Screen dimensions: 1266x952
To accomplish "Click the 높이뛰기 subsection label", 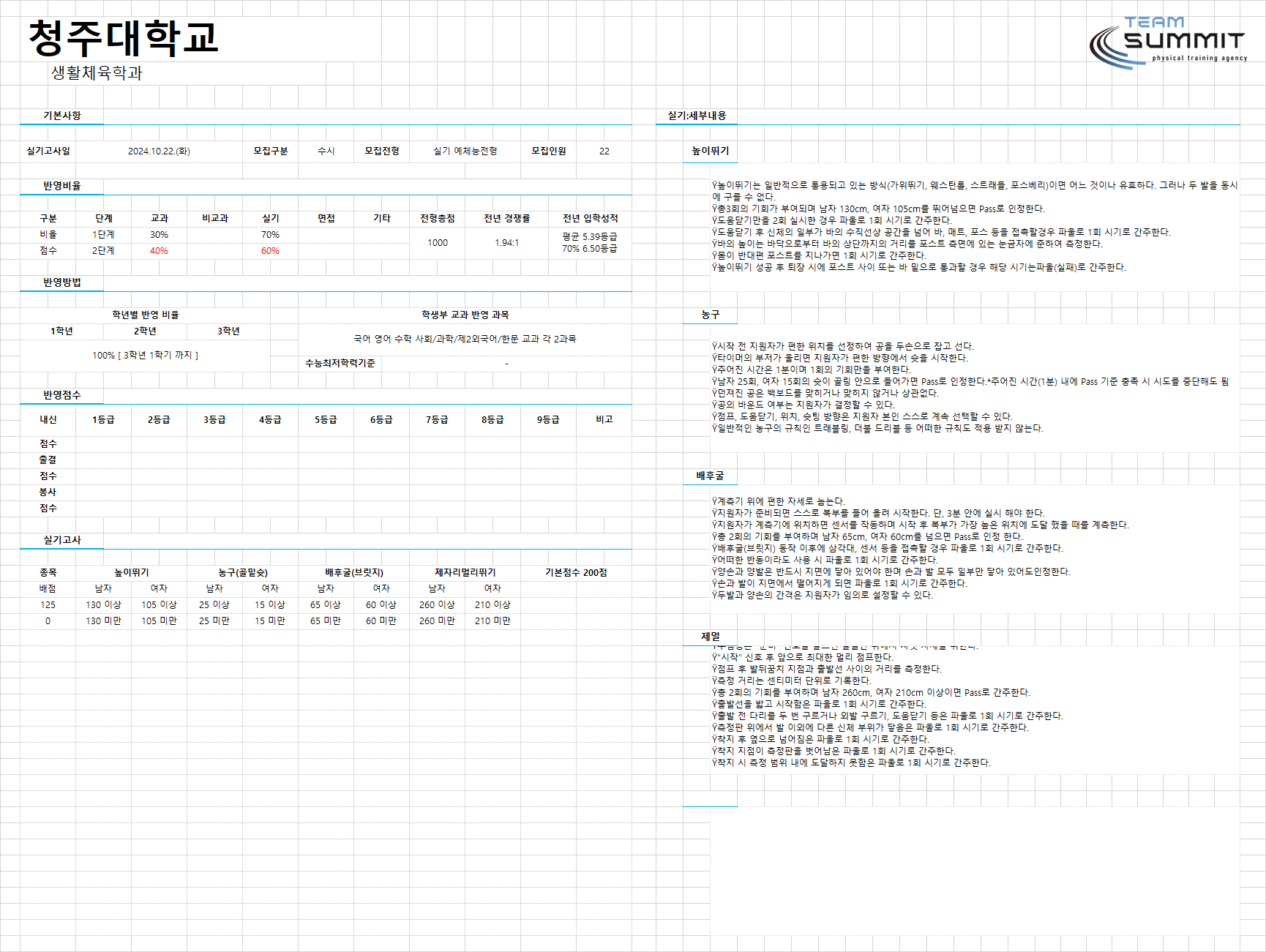I will pos(711,151).
